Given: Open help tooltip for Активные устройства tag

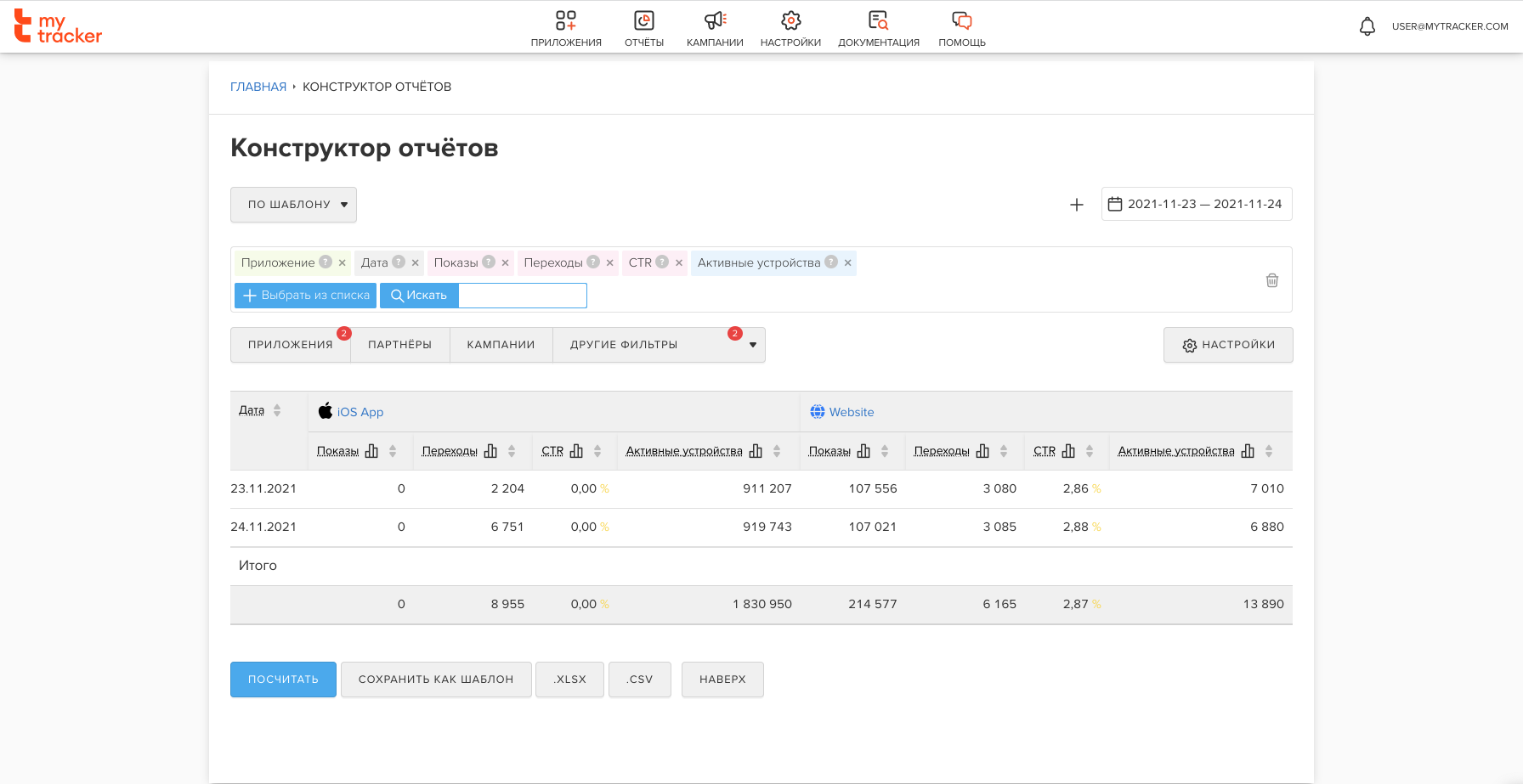Looking at the screenshot, I should (831, 262).
